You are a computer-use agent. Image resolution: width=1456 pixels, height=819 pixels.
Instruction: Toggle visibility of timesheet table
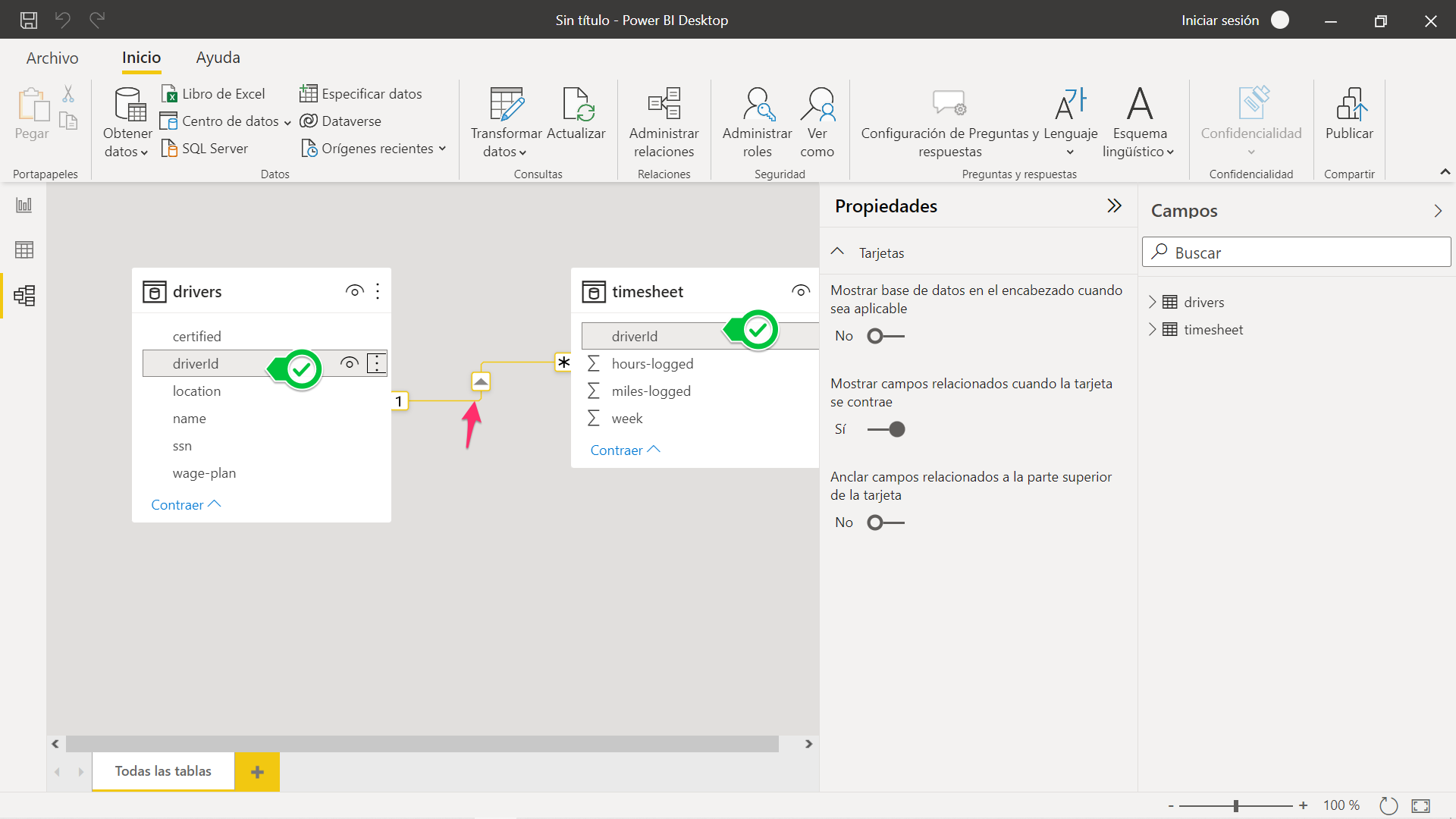801,291
